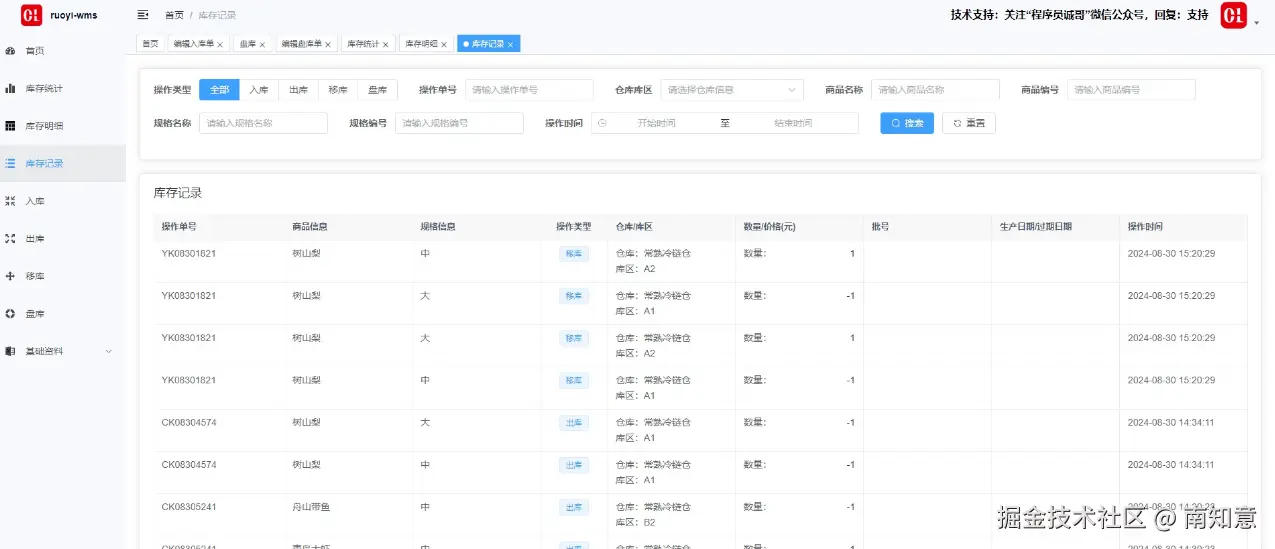Screen dimensions: 1275x549
Task: Open the 仓库库区 select dropdown
Action: (732, 89)
